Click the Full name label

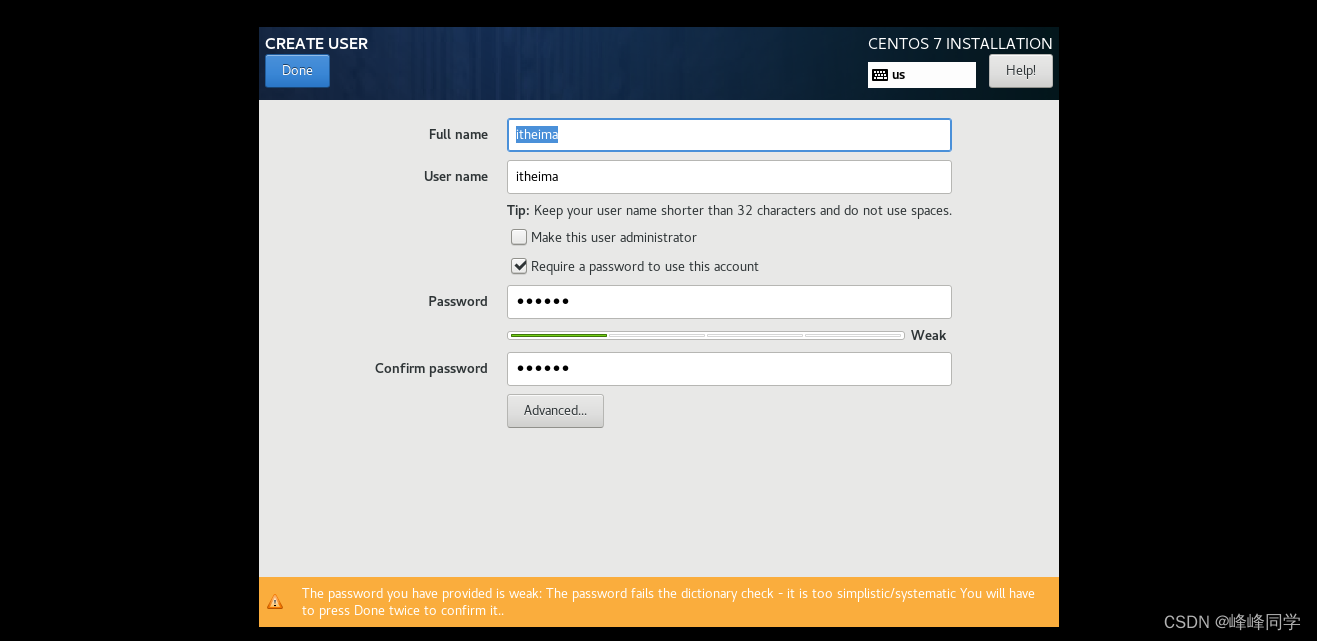(x=458, y=135)
